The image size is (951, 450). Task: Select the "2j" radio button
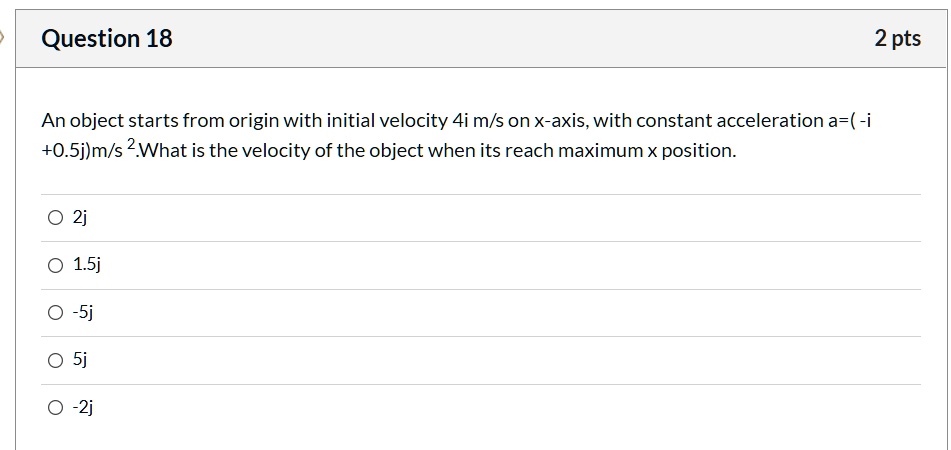click(x=55, y=218)
